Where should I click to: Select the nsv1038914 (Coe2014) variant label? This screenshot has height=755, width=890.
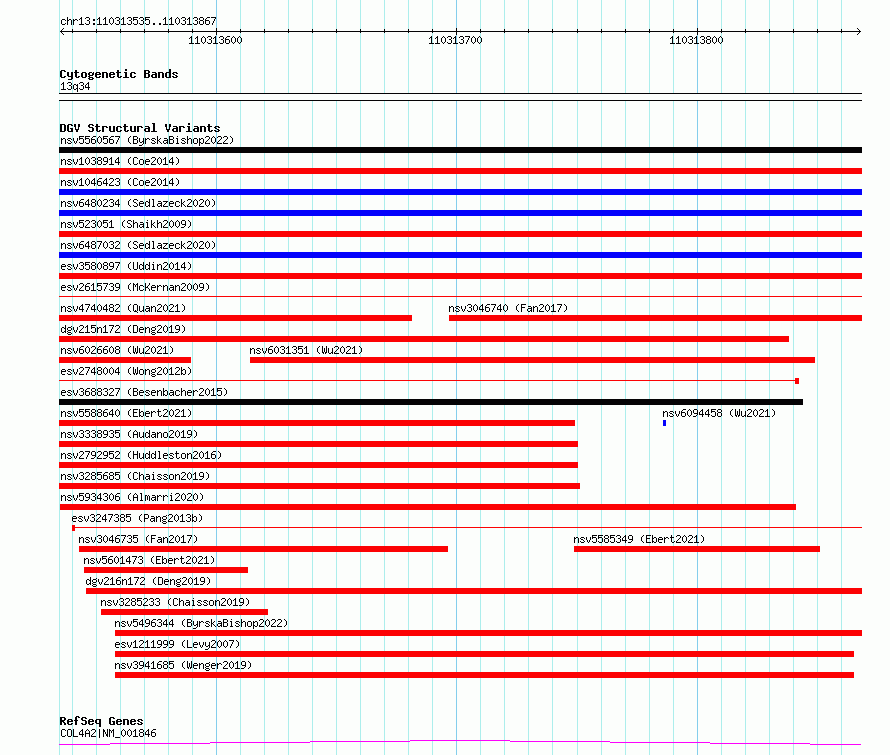coord(120,161)
